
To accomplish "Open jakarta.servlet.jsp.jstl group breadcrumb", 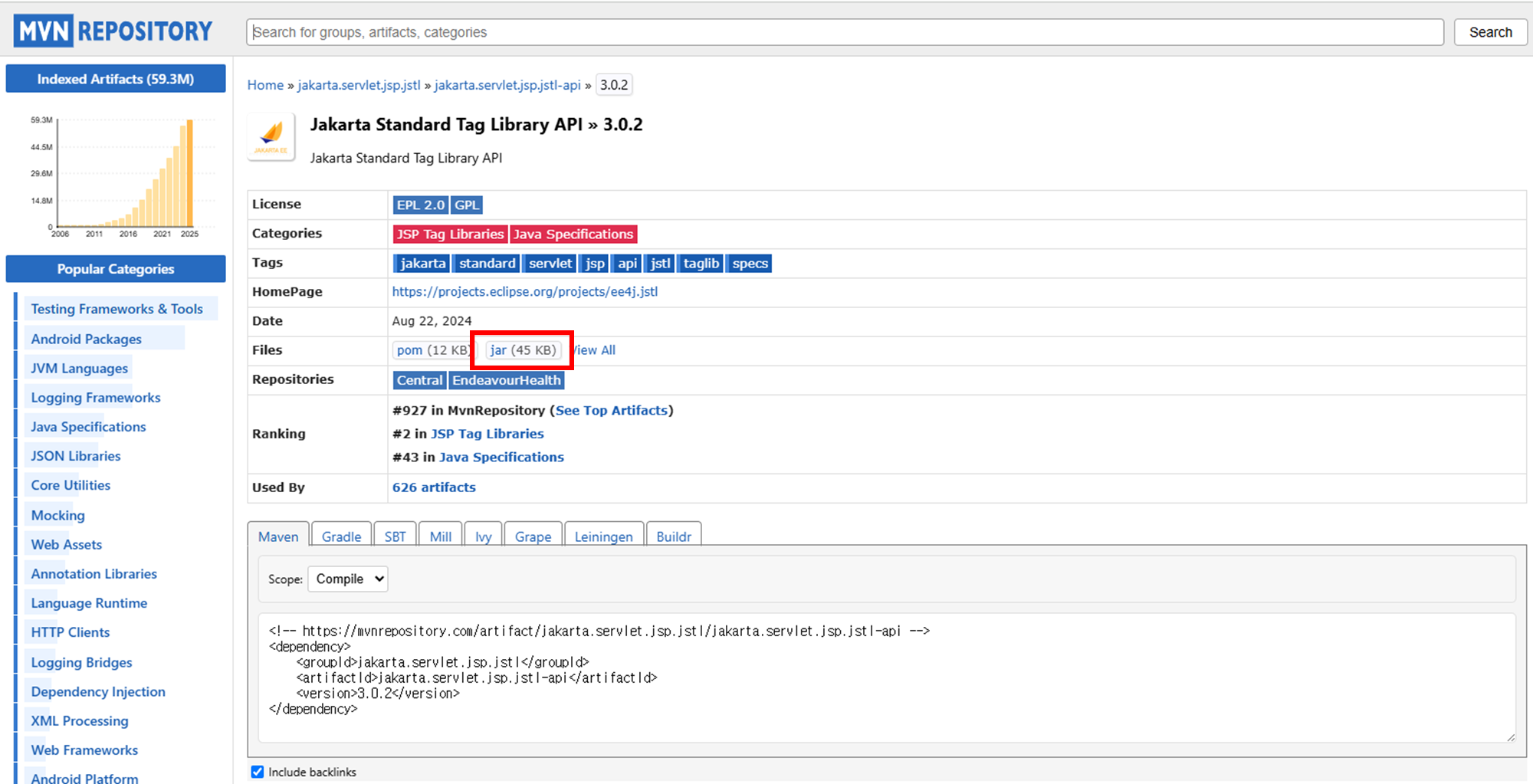I will pos(359,85).
